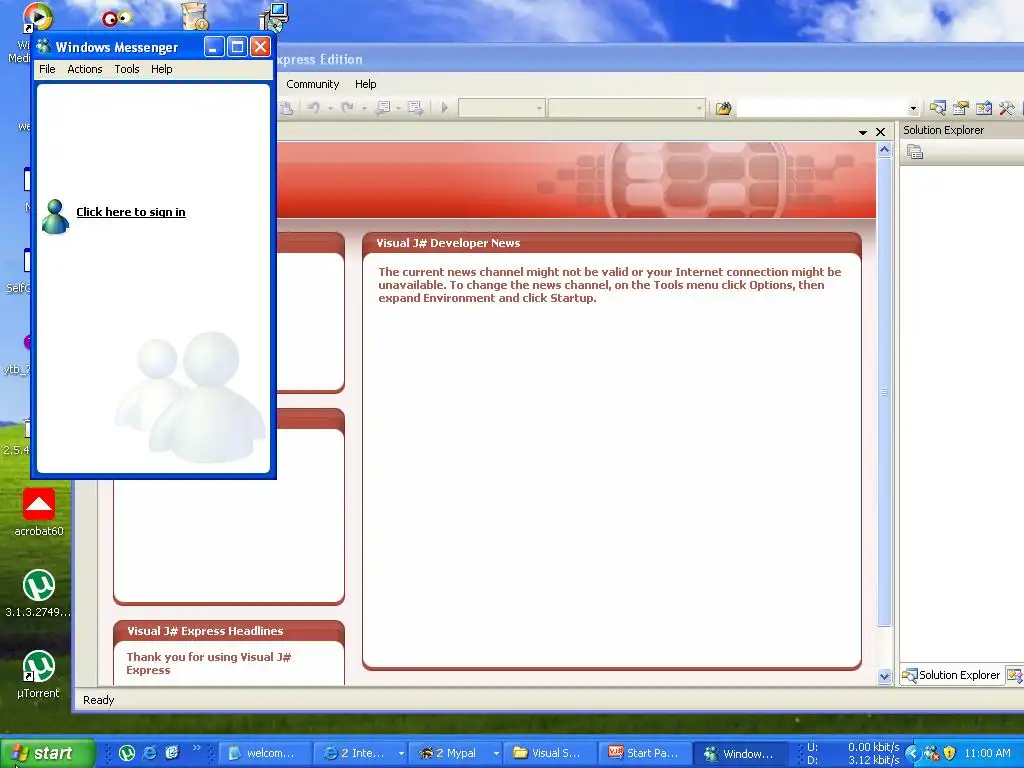Open the Solution Configurations combo box
This screenshot has width=1024, height=768.
click(x=502, y=108)
